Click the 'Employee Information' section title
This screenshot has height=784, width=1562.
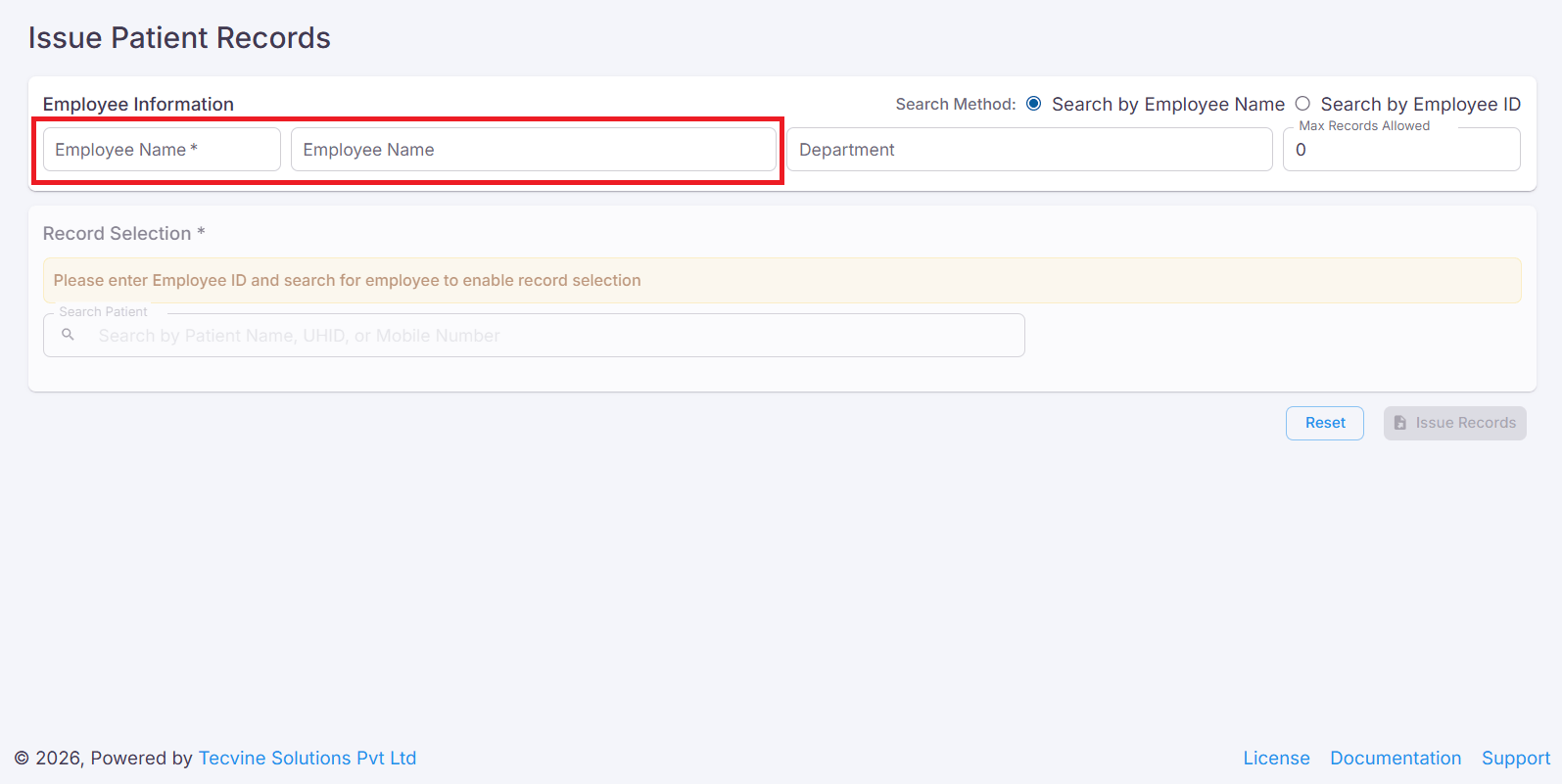[138, 105]
